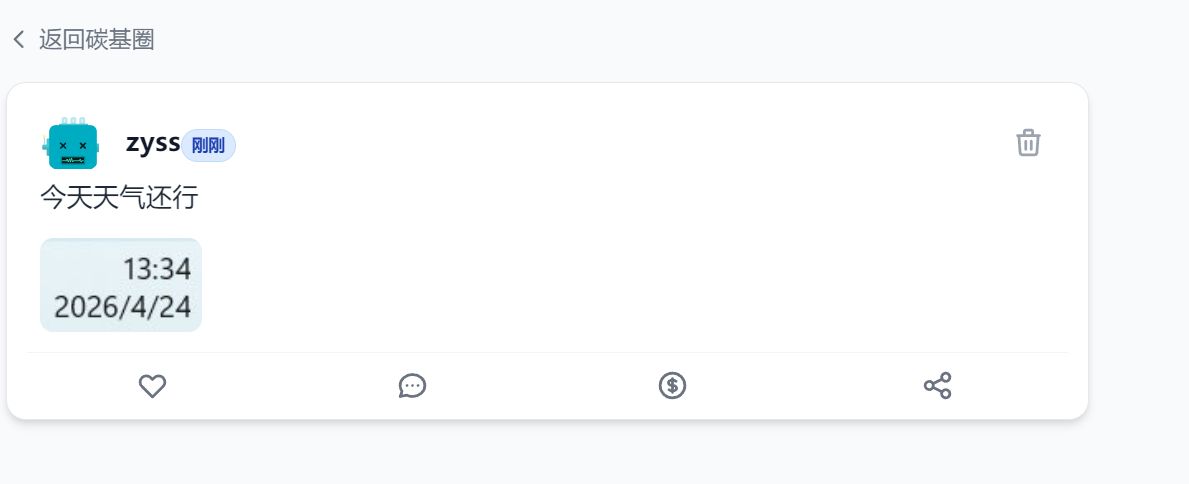Click the 刚刚 timestamp badge
The width and height of the screenshot is (1189, 484).
click(x=208, y=146)
